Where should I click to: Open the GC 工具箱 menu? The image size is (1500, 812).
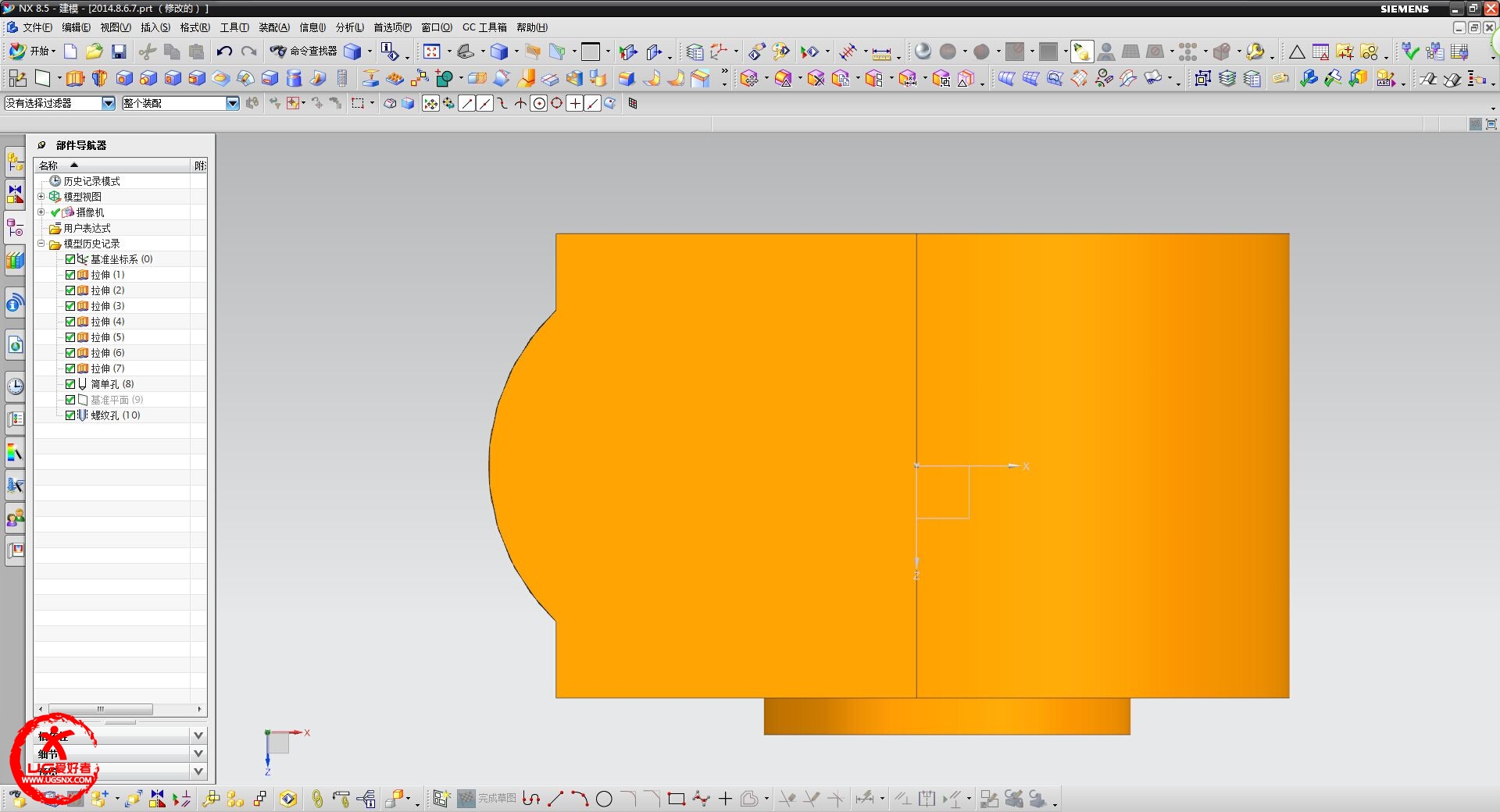(484, 27)
